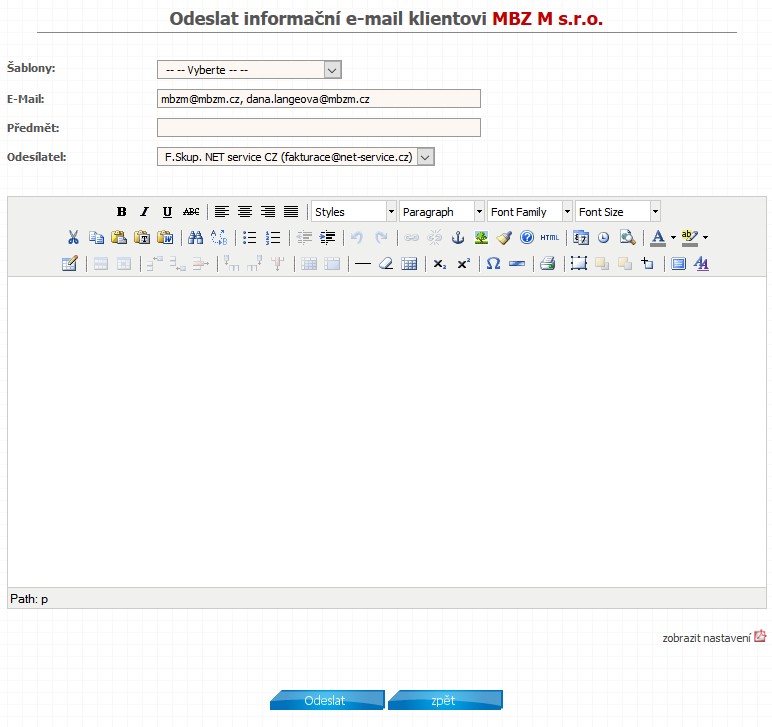
Task: Outdent the paragraph
Action: click(304, 238)
